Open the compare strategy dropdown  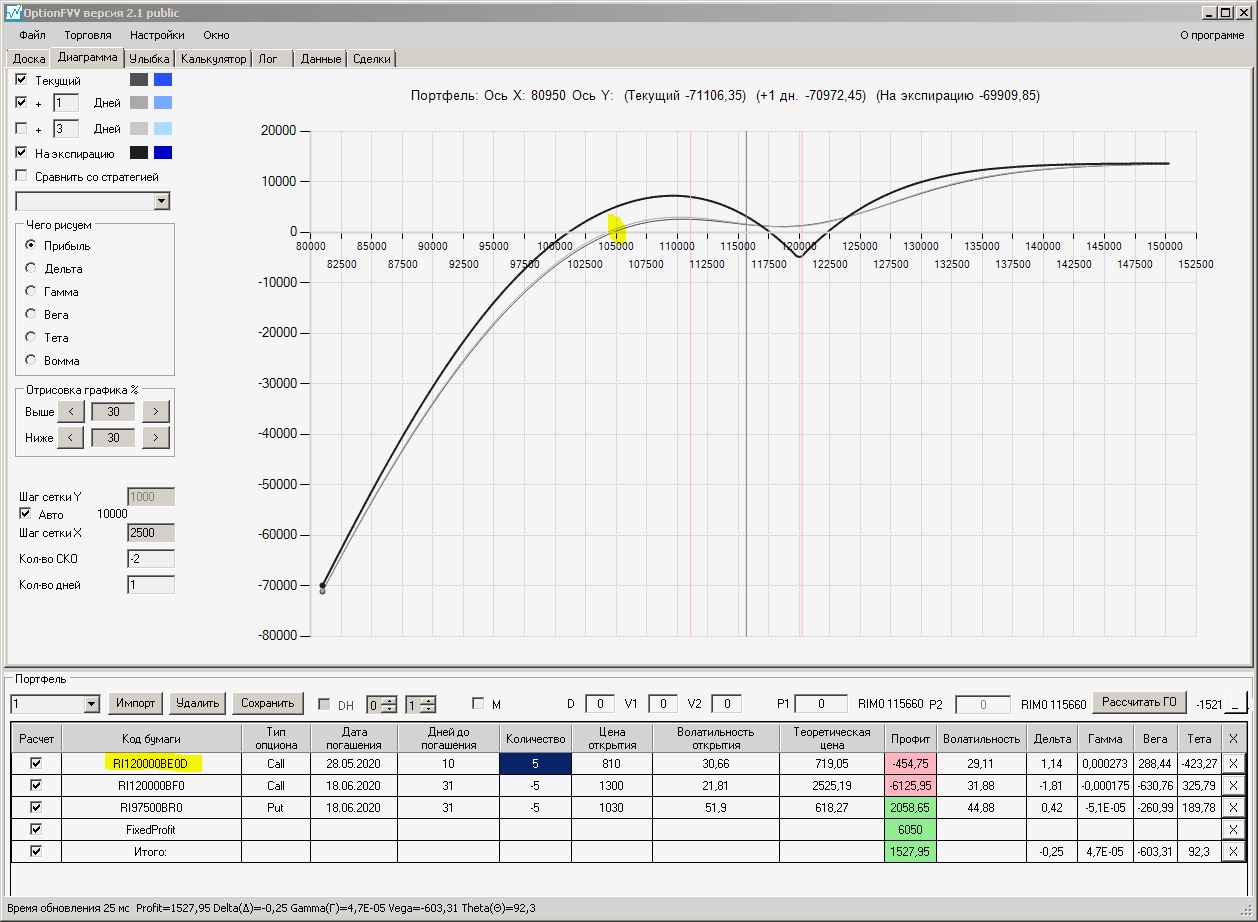pyautogui.click(x=162, y=202)
